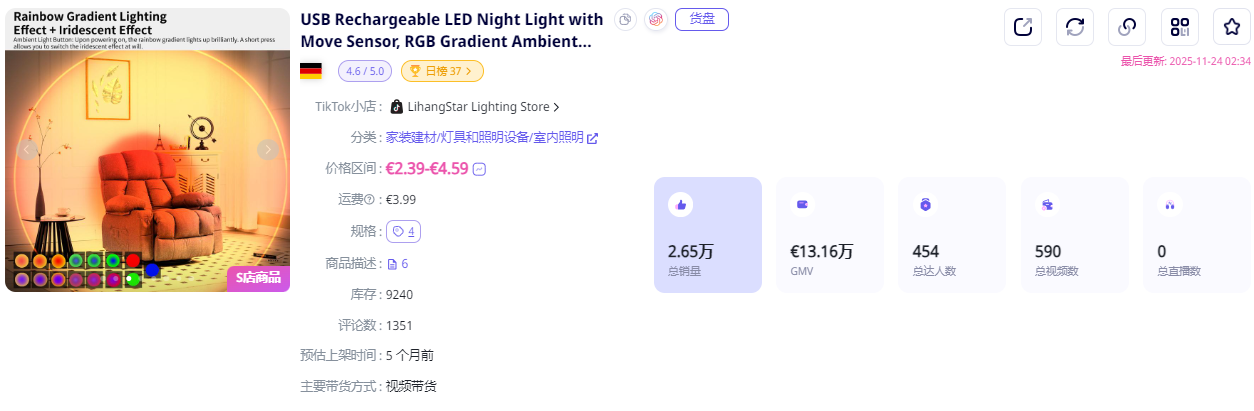The height and width of the screenshot is (411, 1254).
Task: Click the AI swirl icon beside title
Action: pyautogui.click(x=656, y=19)
